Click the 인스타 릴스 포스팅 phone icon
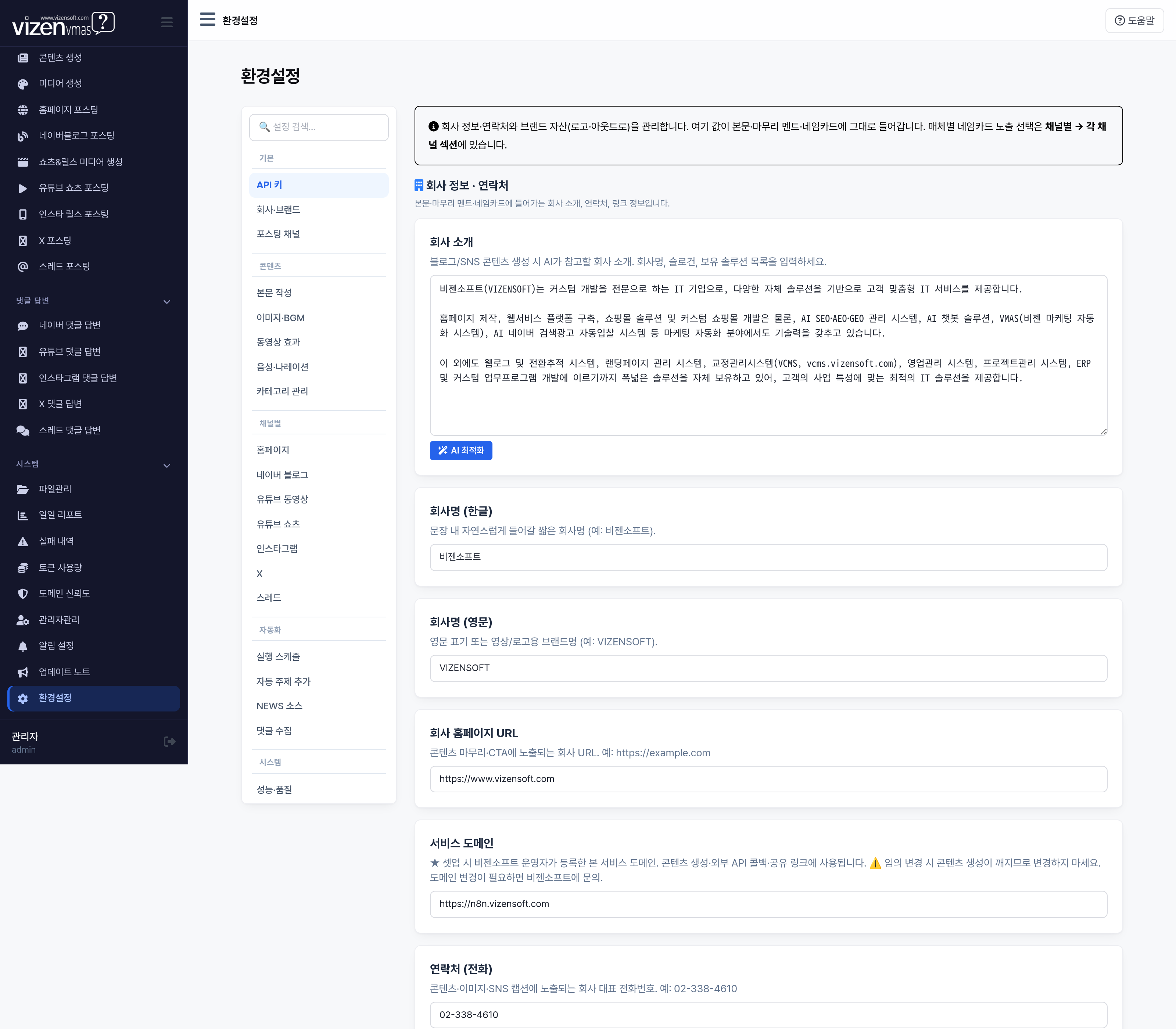The image size is (1176, 1029). (x=23, y=214)
